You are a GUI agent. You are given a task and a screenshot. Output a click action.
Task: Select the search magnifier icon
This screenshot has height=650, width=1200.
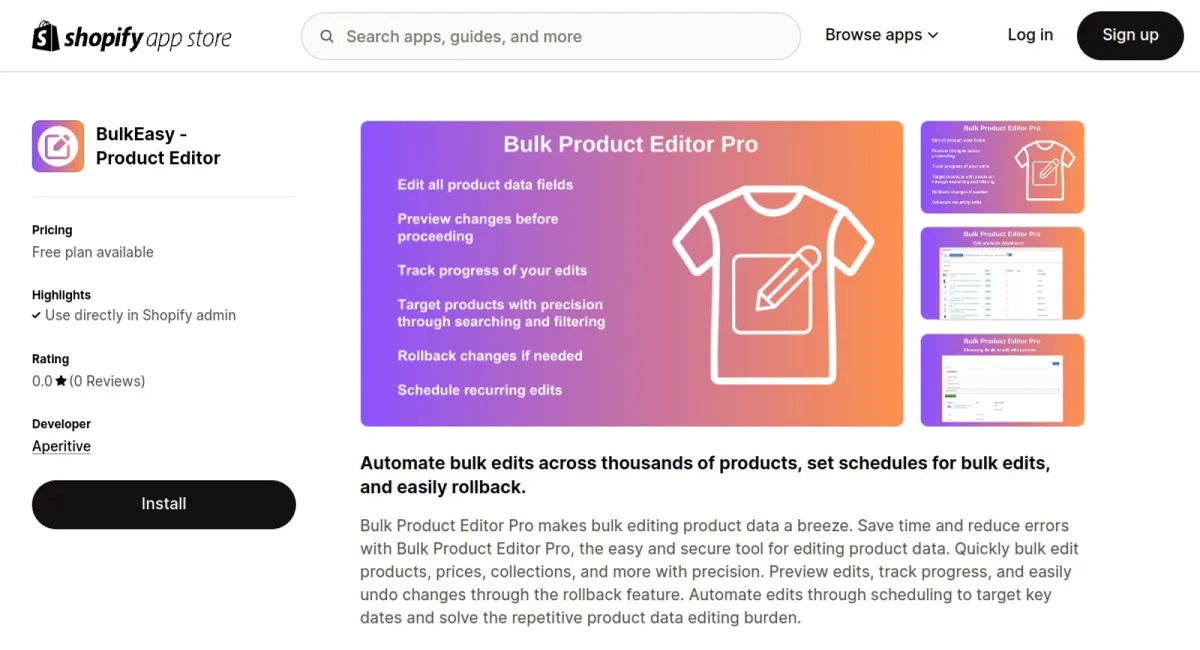coord(327,36)
